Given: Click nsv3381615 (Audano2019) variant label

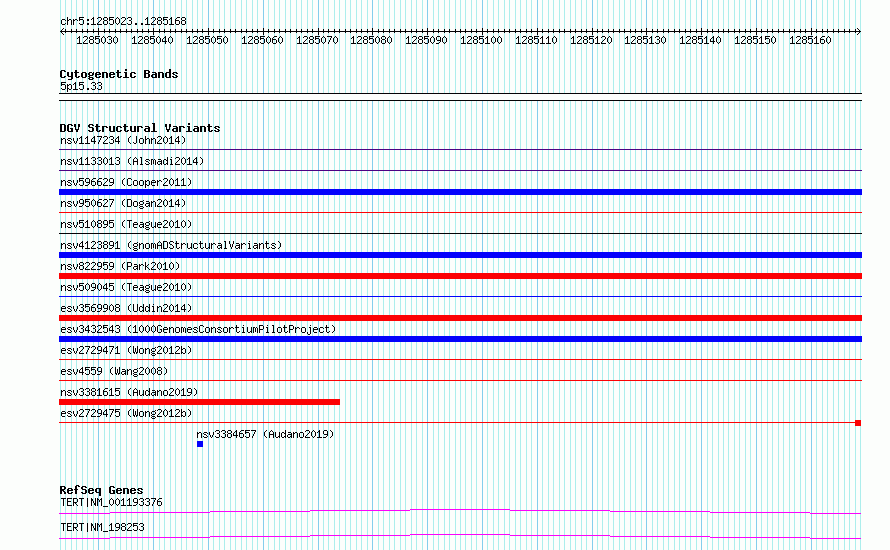Looking at the screenshot, I should (129, 392).
